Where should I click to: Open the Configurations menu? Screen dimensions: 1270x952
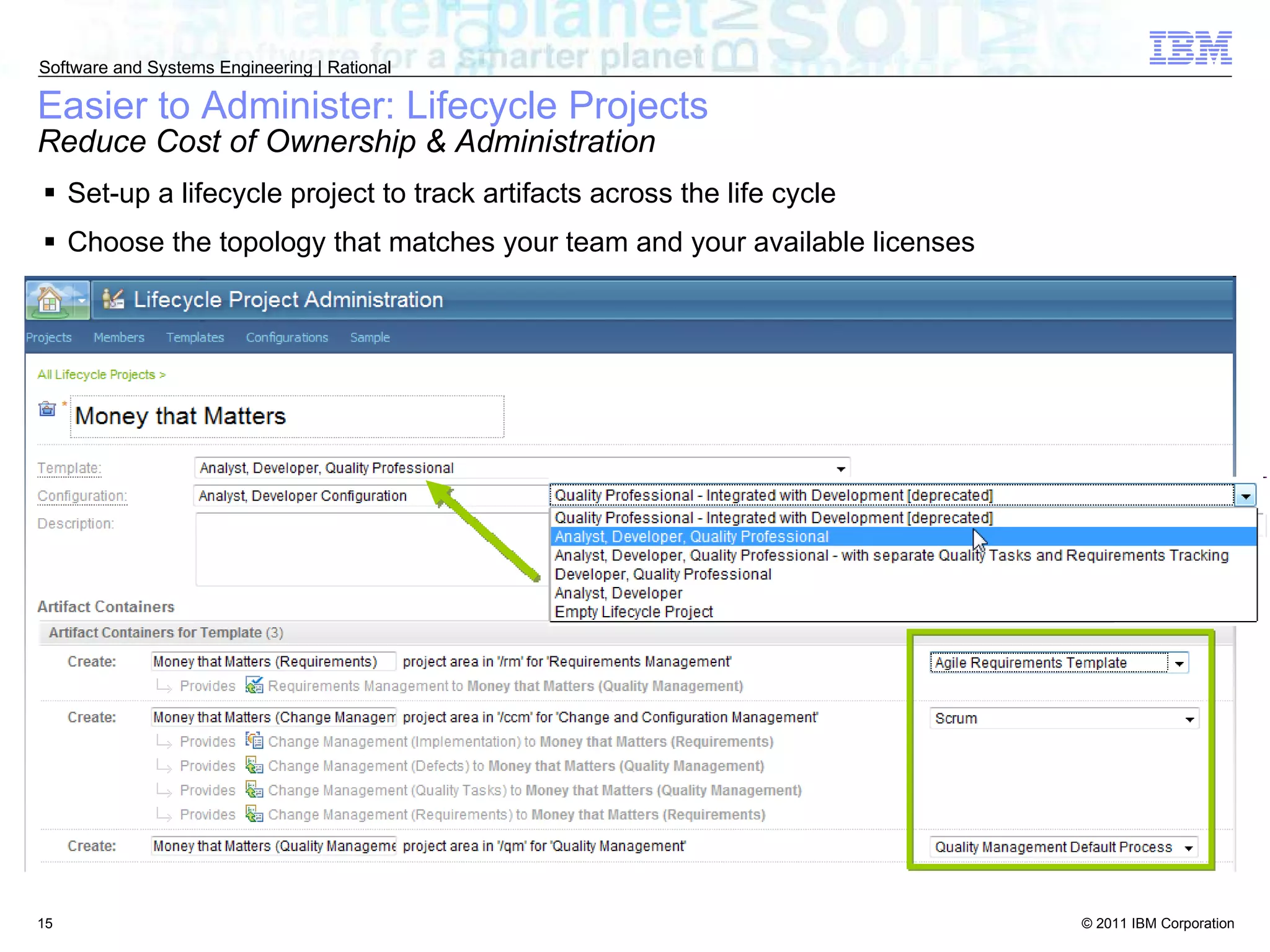pos(287,337)
